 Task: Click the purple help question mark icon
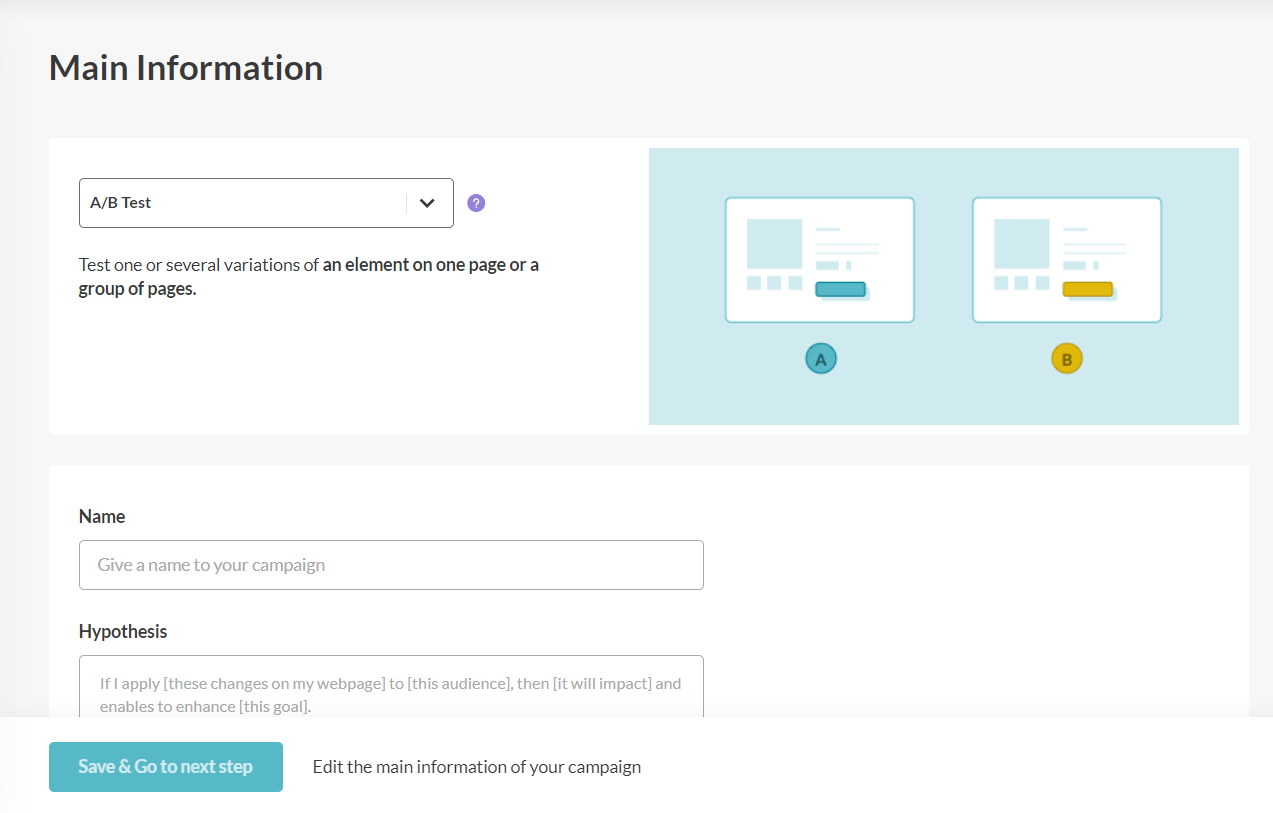point(476,203)
